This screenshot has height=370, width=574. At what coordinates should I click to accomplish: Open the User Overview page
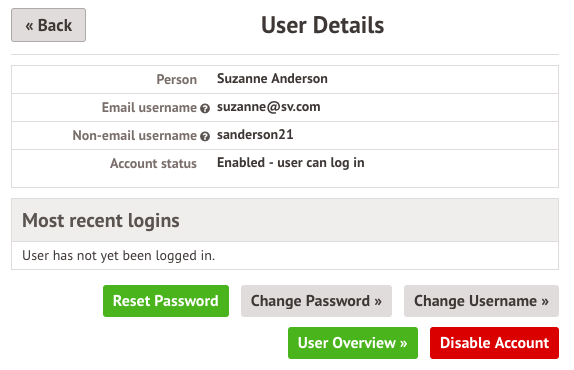[x=353, y=343]
